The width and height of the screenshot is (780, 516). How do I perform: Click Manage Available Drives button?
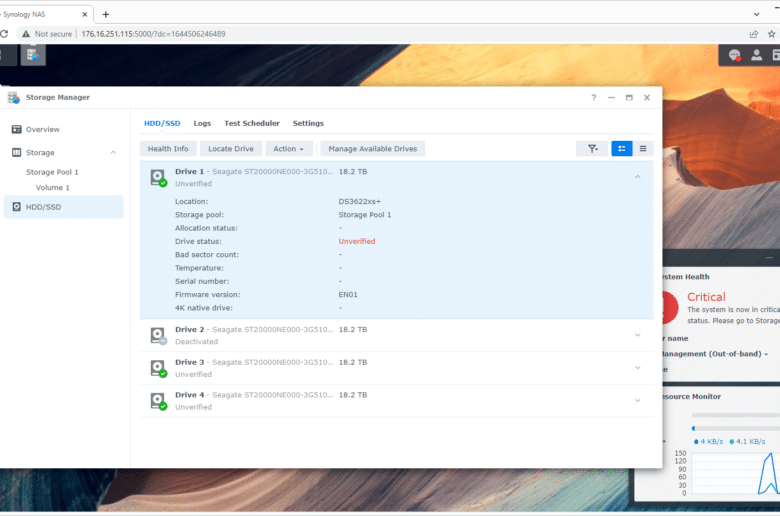[x=373, y=149]
